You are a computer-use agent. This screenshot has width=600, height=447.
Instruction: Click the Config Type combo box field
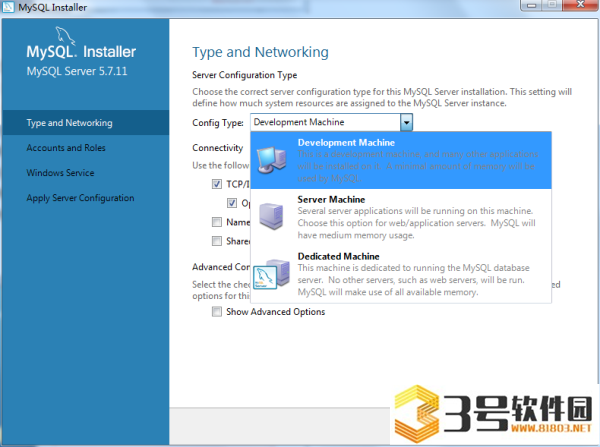[x=331, y=122]
